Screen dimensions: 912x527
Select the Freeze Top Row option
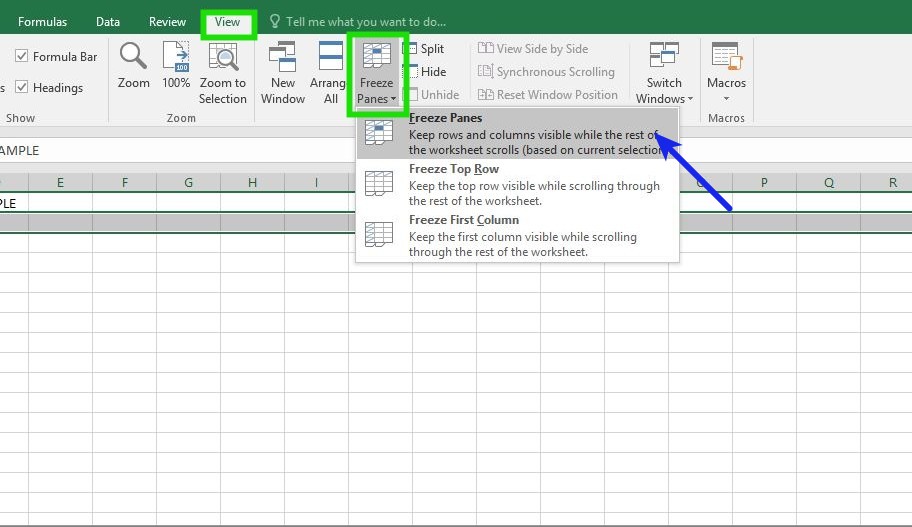click(x=517, y=184)
